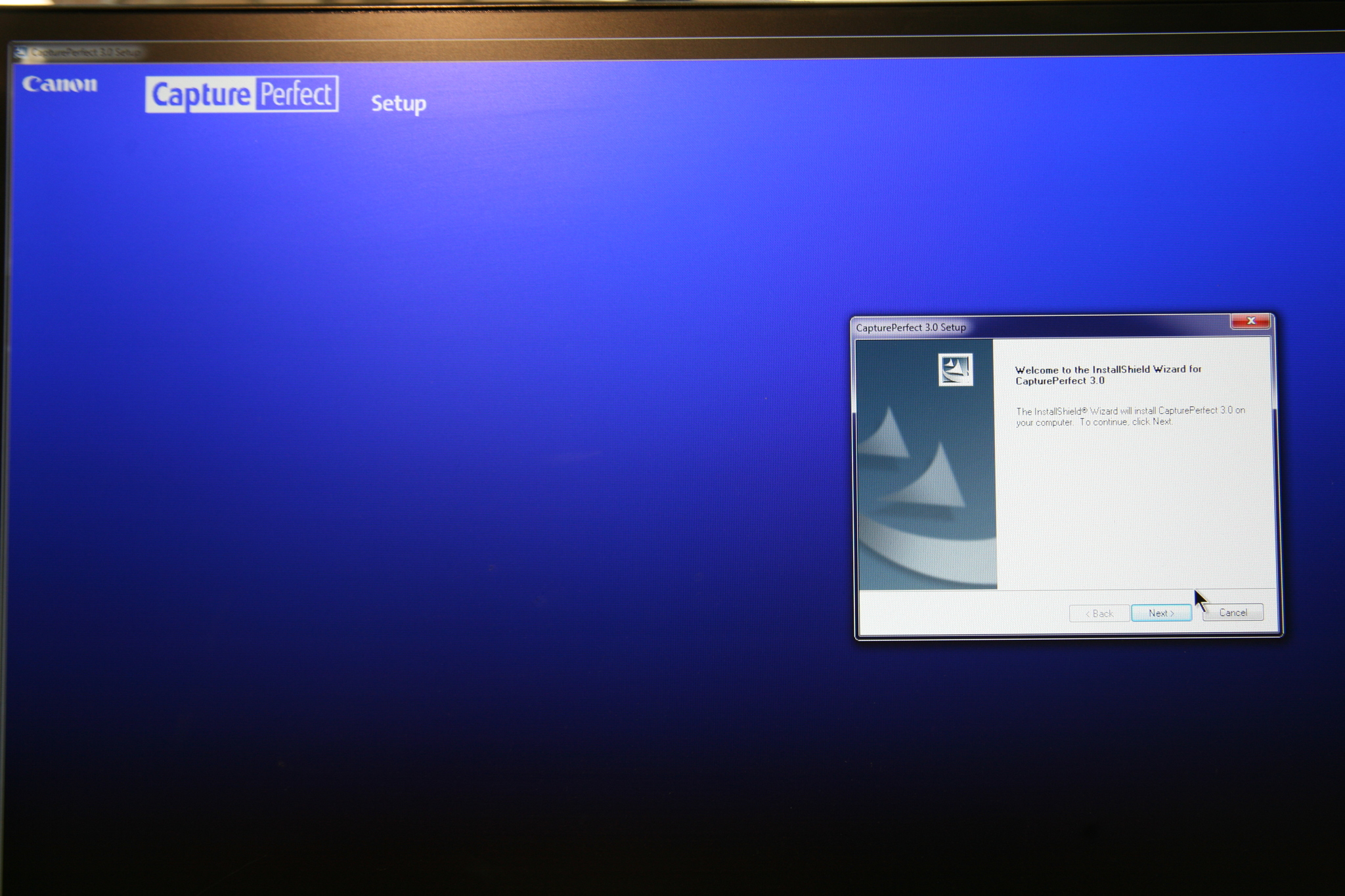Screen dimensions: 1345x896
Task: Click the 'The InstallShield Wizard will install' paragraph
Action: 1130,416
